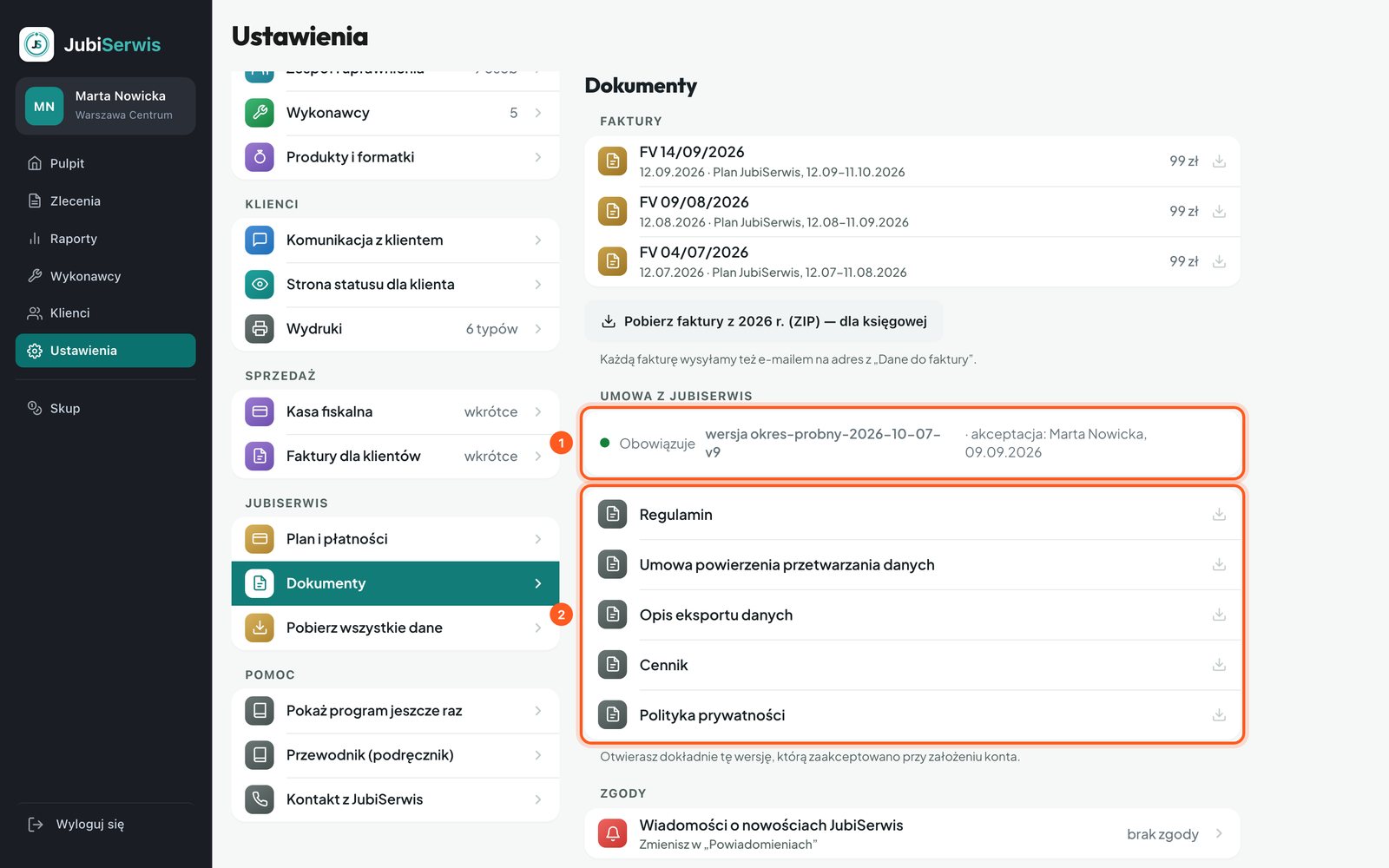Click the '6 typów' value
This screenshot has height=868, width=1389.
tap(491, 329)
